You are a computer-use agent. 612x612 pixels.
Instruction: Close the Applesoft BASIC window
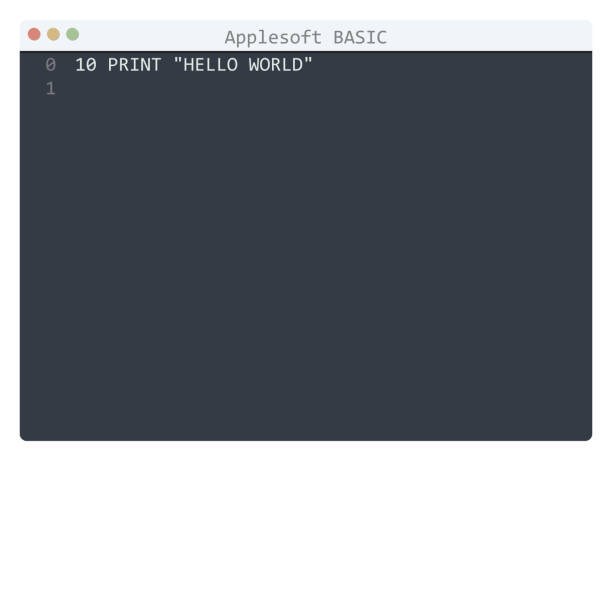pos(34,34)
